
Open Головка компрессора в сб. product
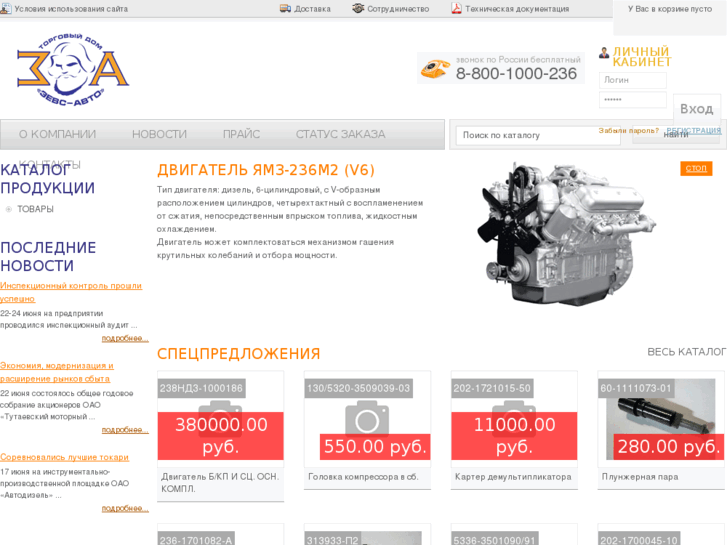click(x=363, y=477)
